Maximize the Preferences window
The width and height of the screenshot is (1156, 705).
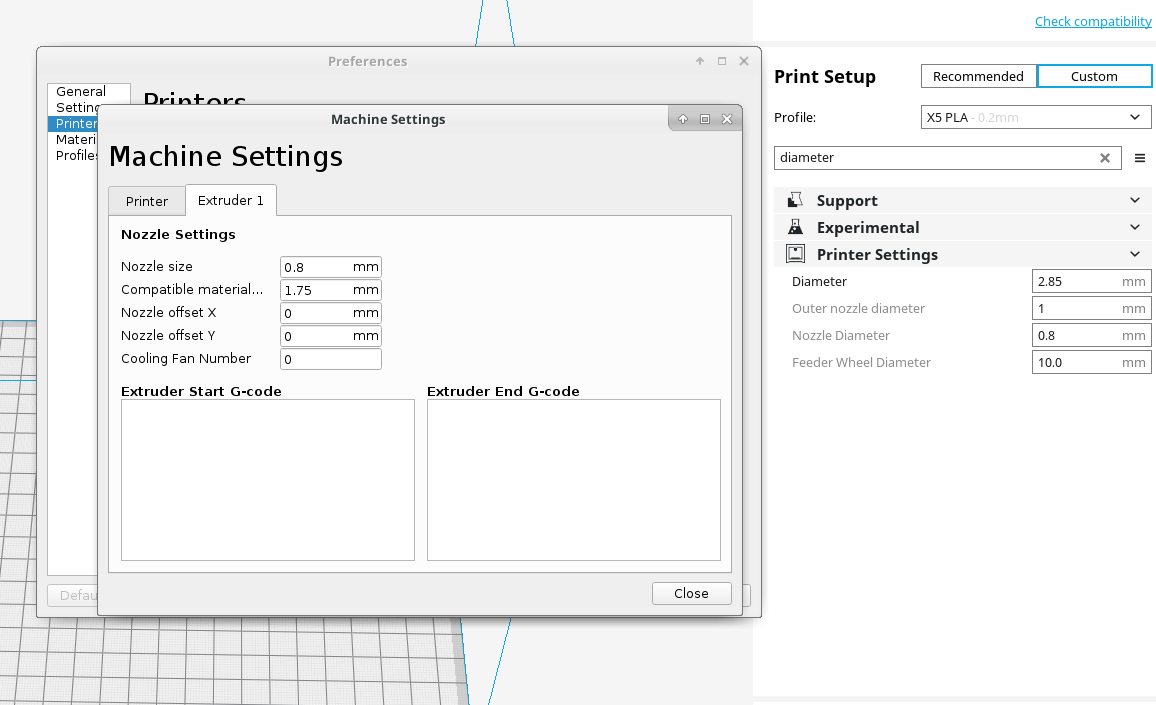722,61
